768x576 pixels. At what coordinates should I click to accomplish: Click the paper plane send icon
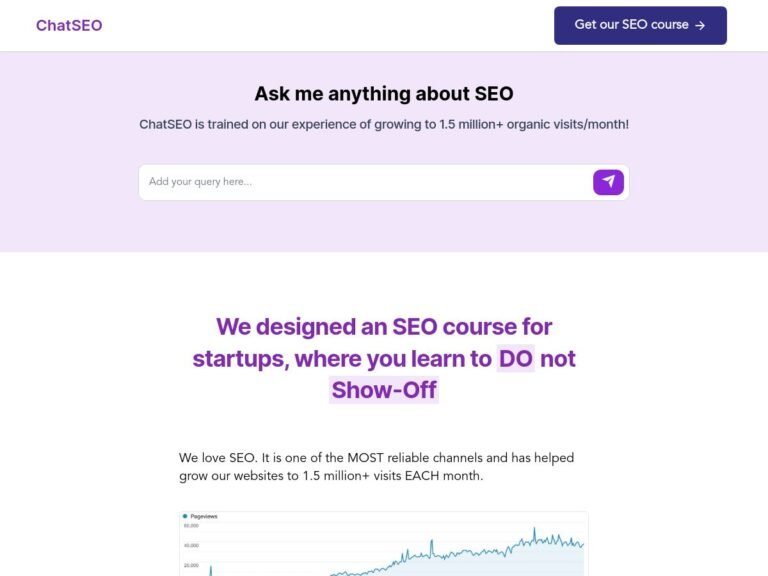coord(608,182)
